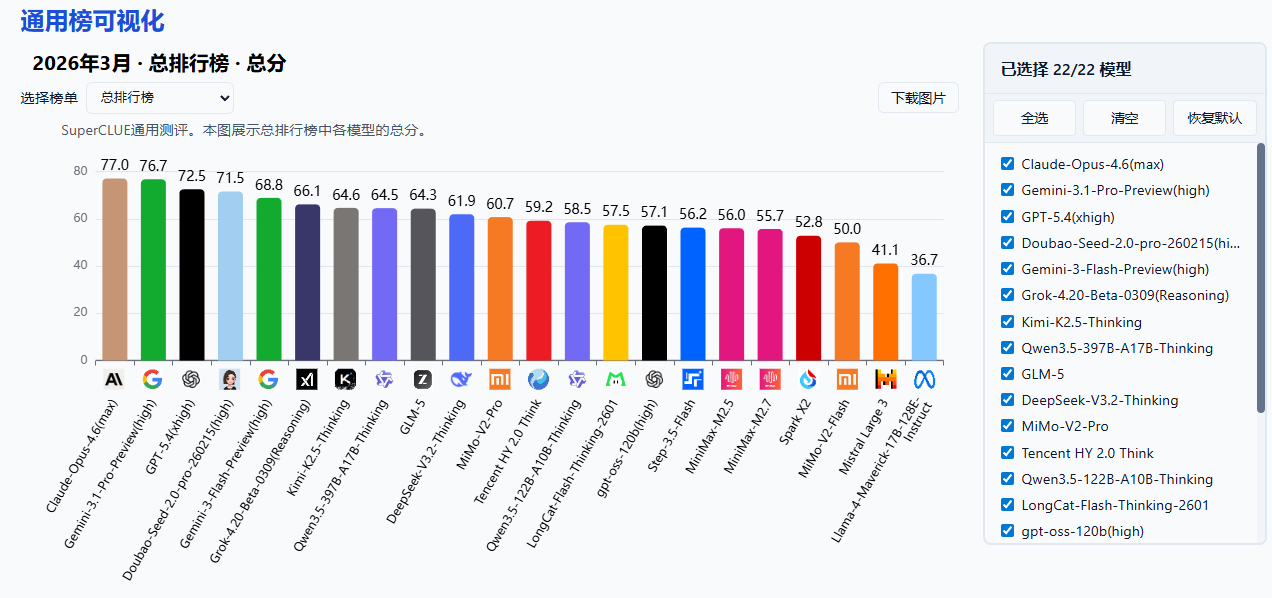Screen dimensions: 1272x598
Task: Click the 恢复默认 restore defaults button
Action: [x=1214, y=118]
